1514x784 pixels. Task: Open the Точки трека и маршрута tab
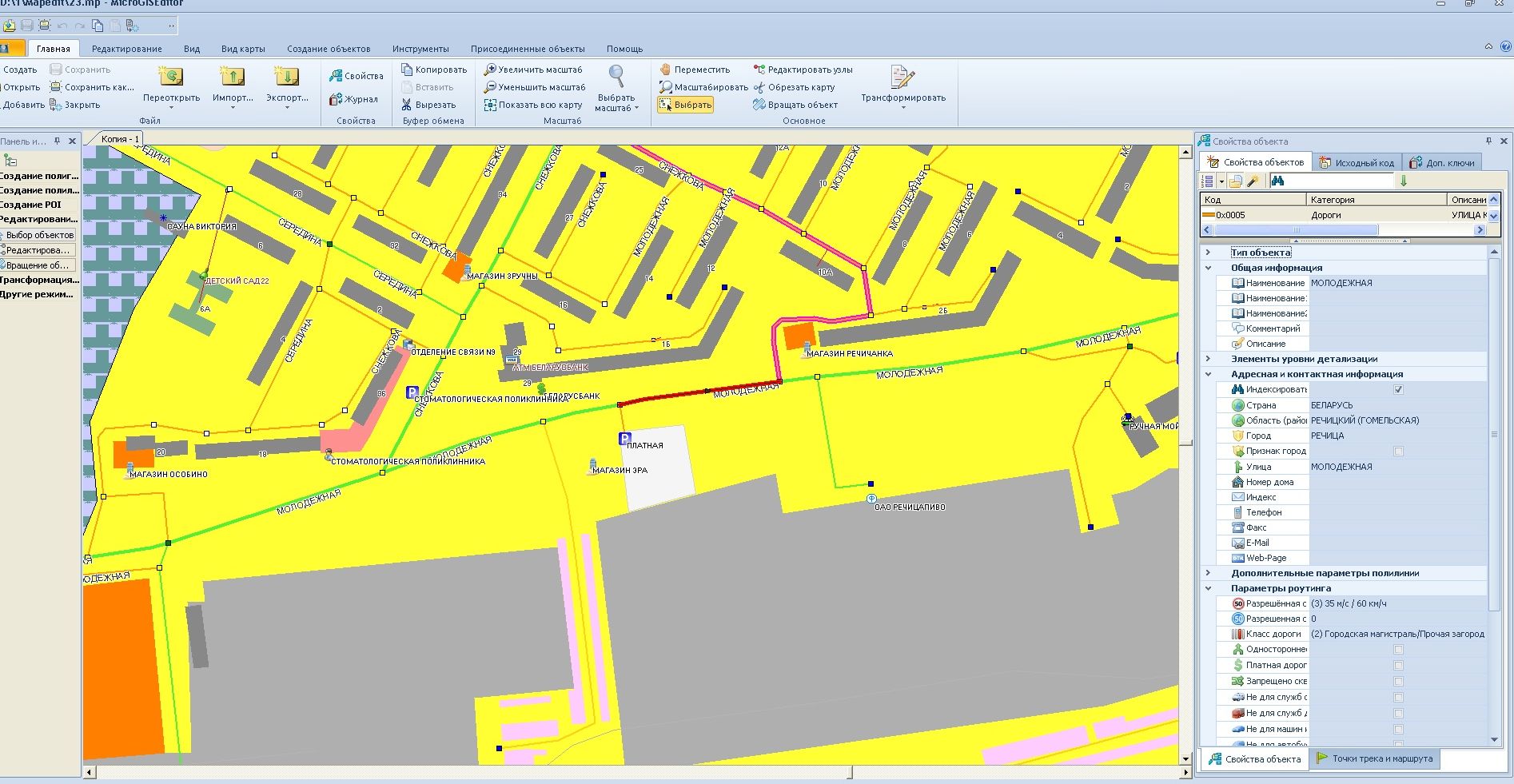click(x=1374, y=758)
